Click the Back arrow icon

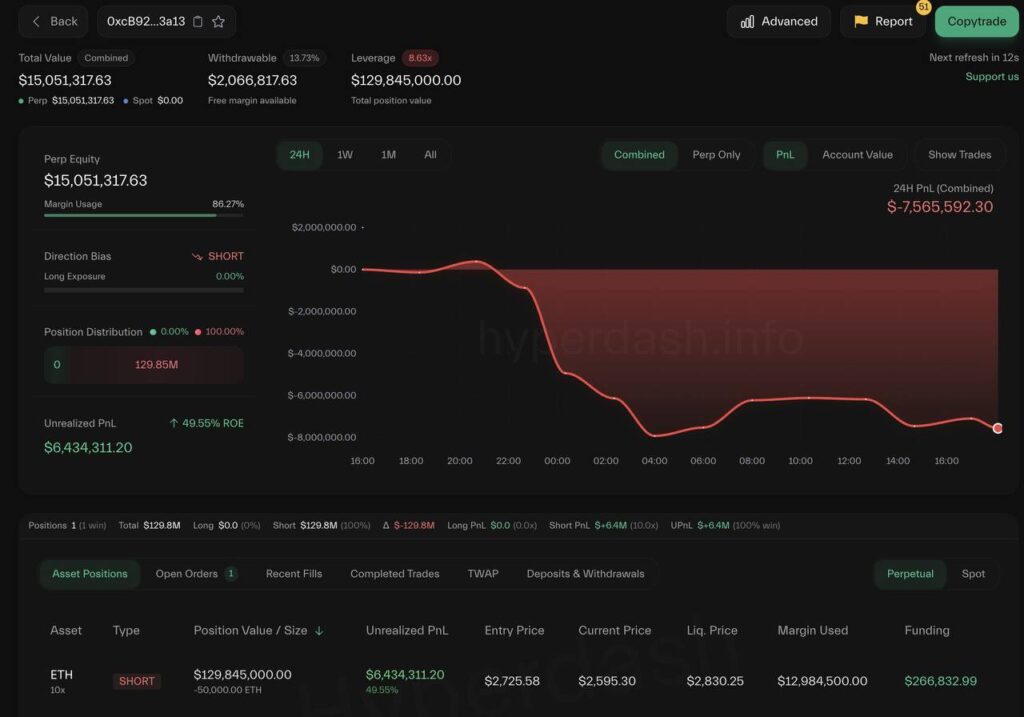[37, 21]
